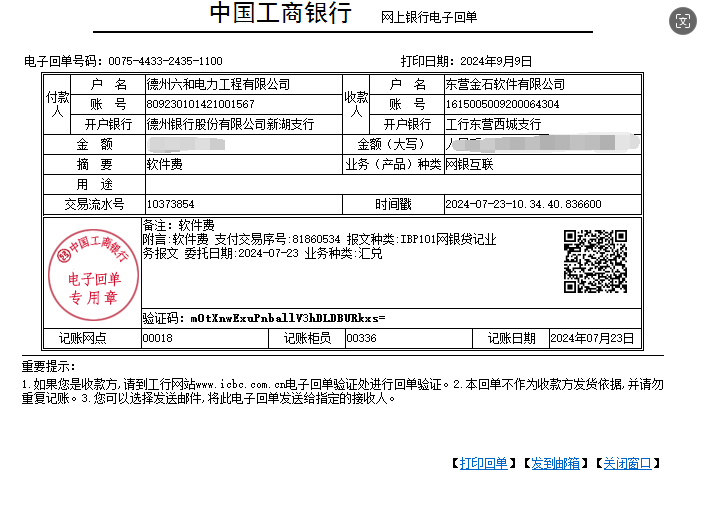Click the 业务（产品）种类 label cell
The image size is (705, 511).
tap(393, 164)
